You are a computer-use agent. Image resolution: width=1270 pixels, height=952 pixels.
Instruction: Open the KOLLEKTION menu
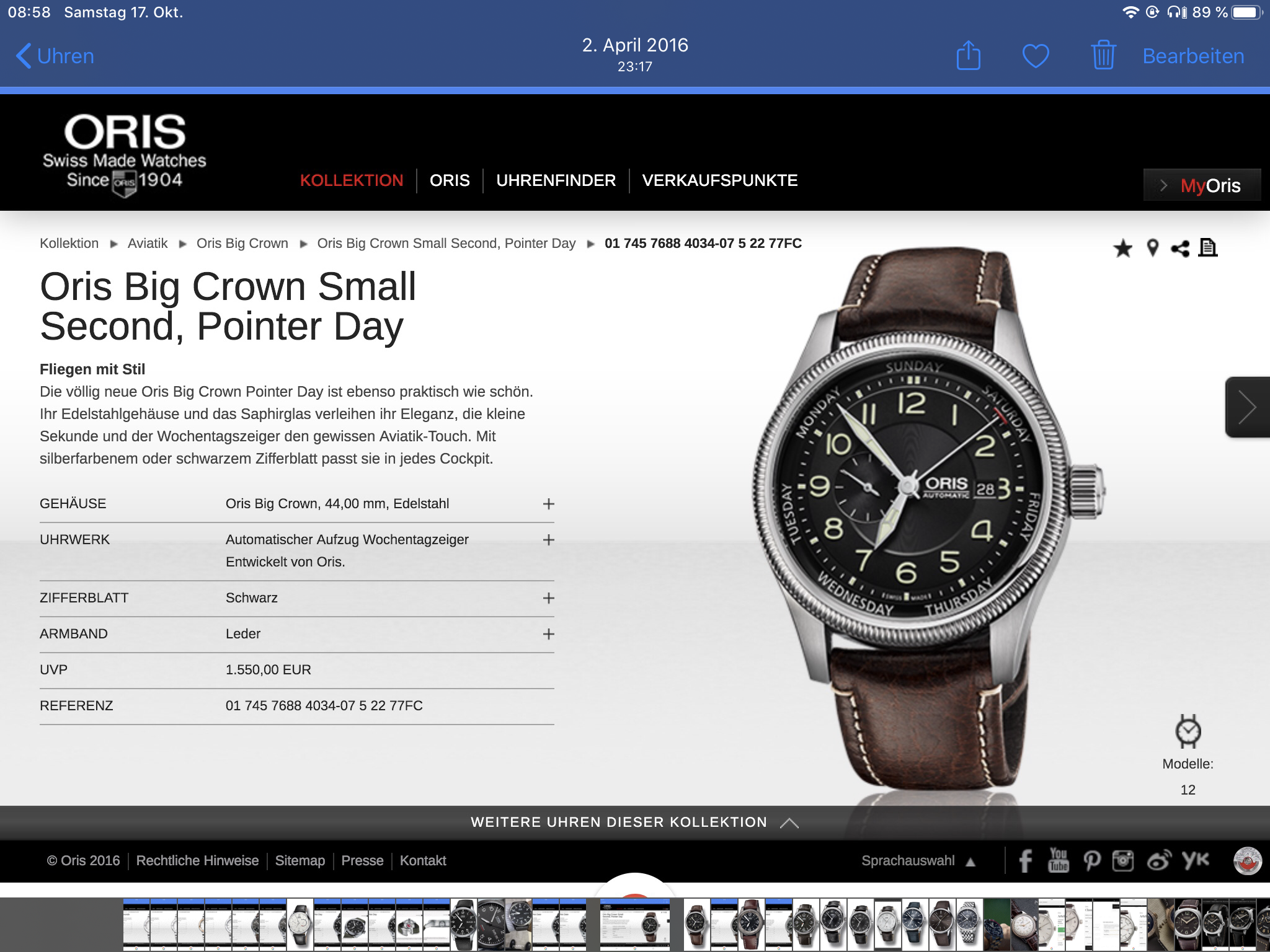[352, 180]
